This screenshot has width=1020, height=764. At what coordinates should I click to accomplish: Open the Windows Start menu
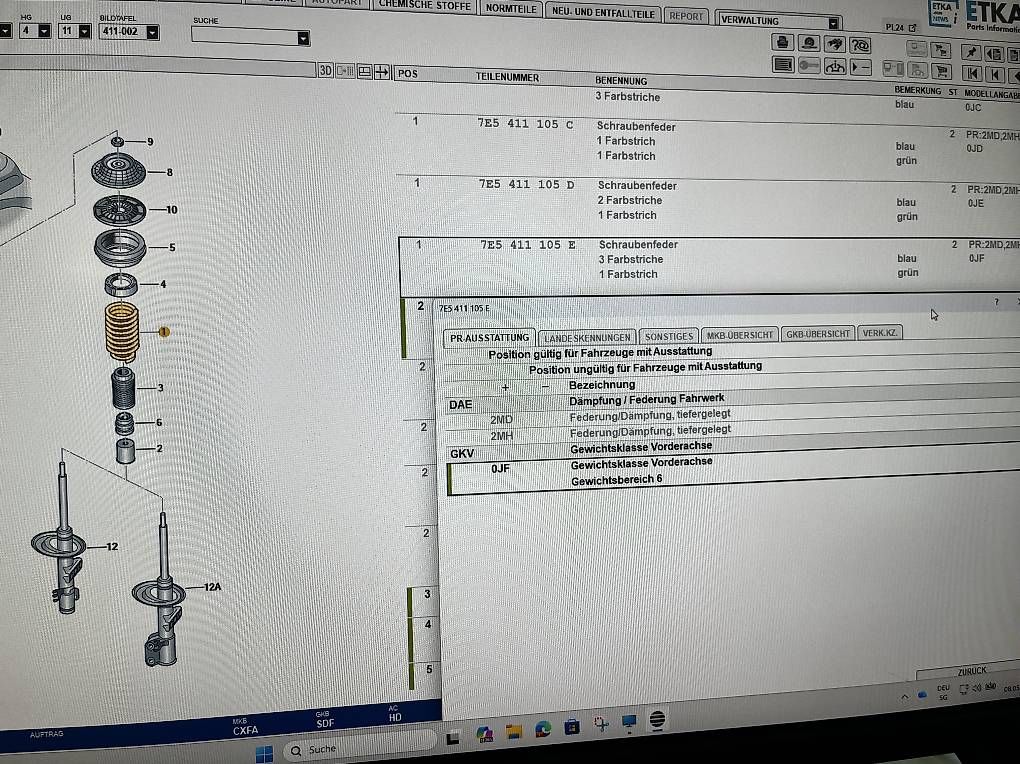(x=265, y=754)
